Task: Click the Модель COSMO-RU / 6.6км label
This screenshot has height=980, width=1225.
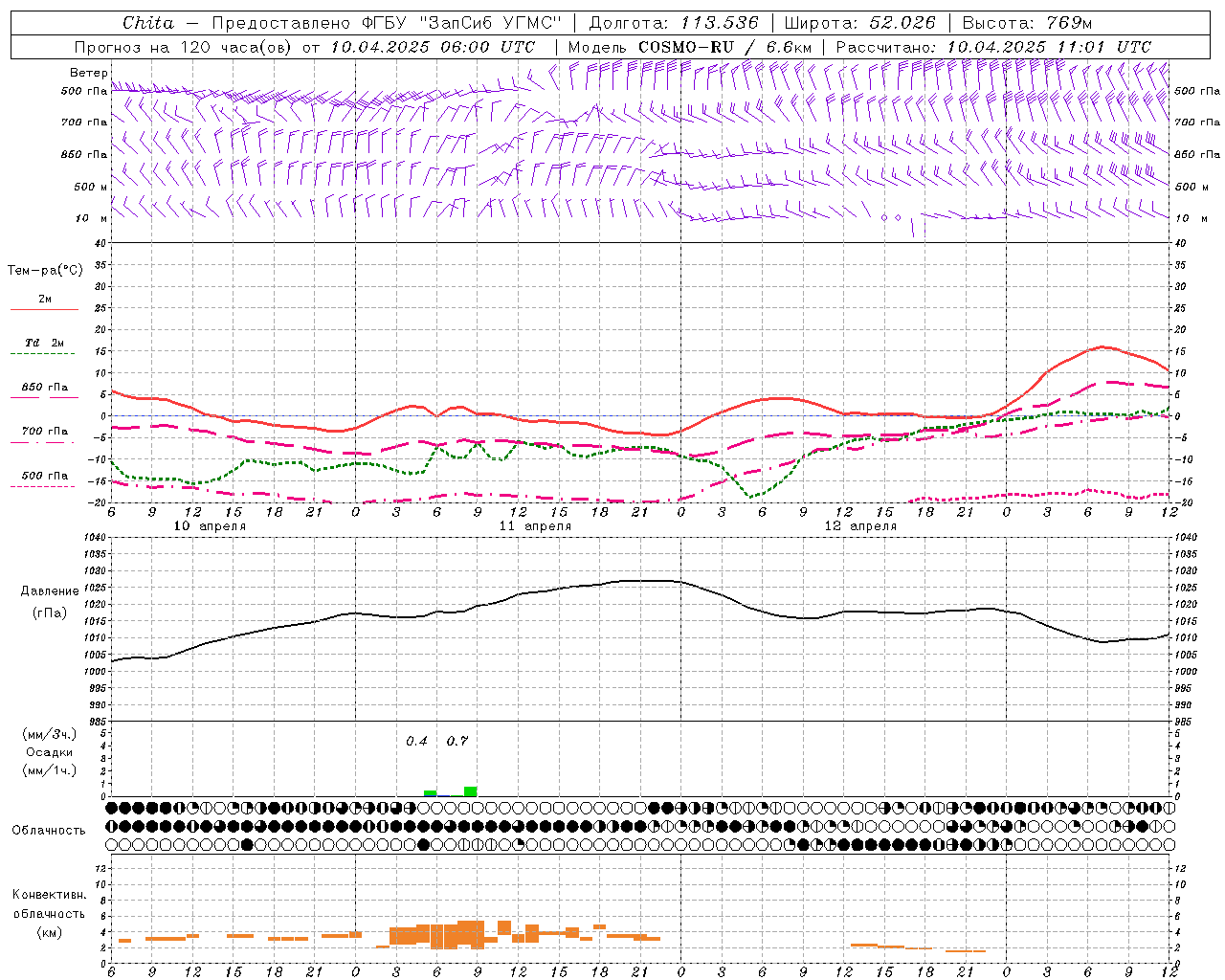Action: point(689,47)
